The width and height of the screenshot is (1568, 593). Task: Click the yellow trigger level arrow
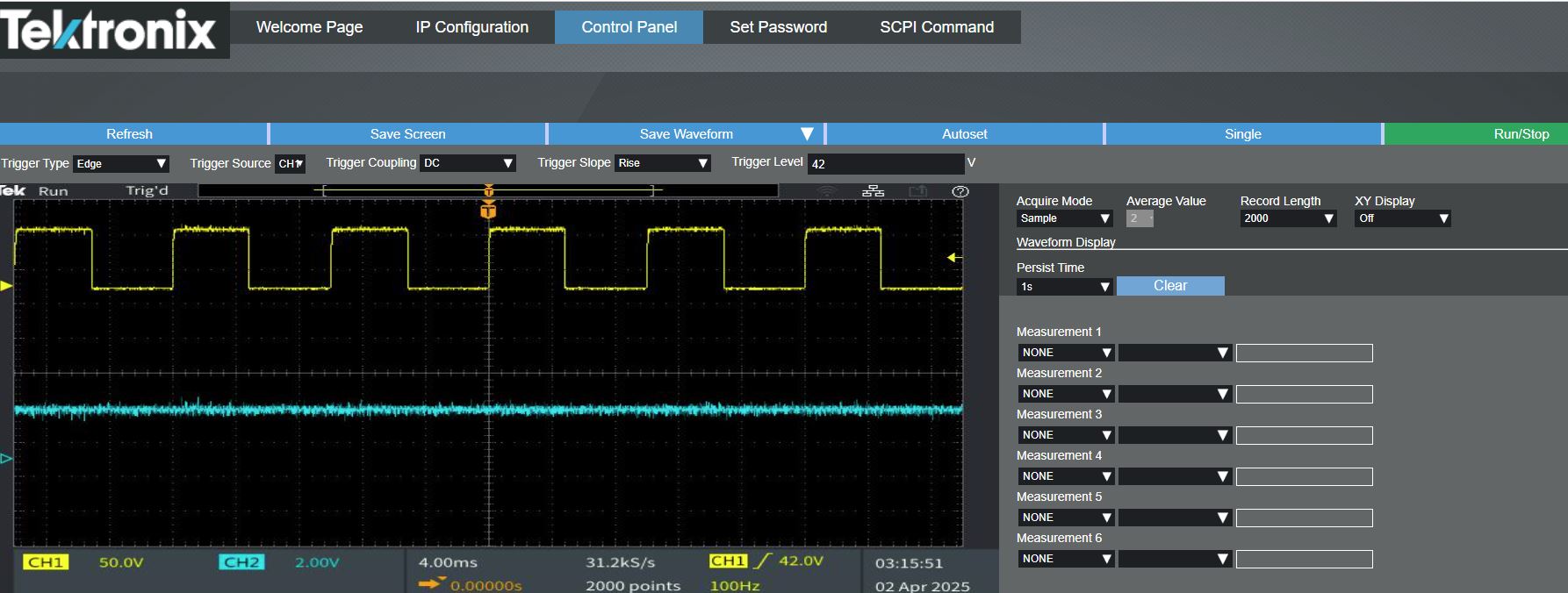954,257
